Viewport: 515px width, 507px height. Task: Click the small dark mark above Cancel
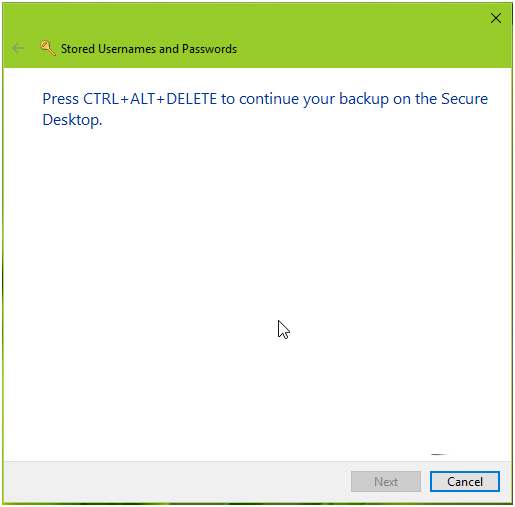point(440,454)
